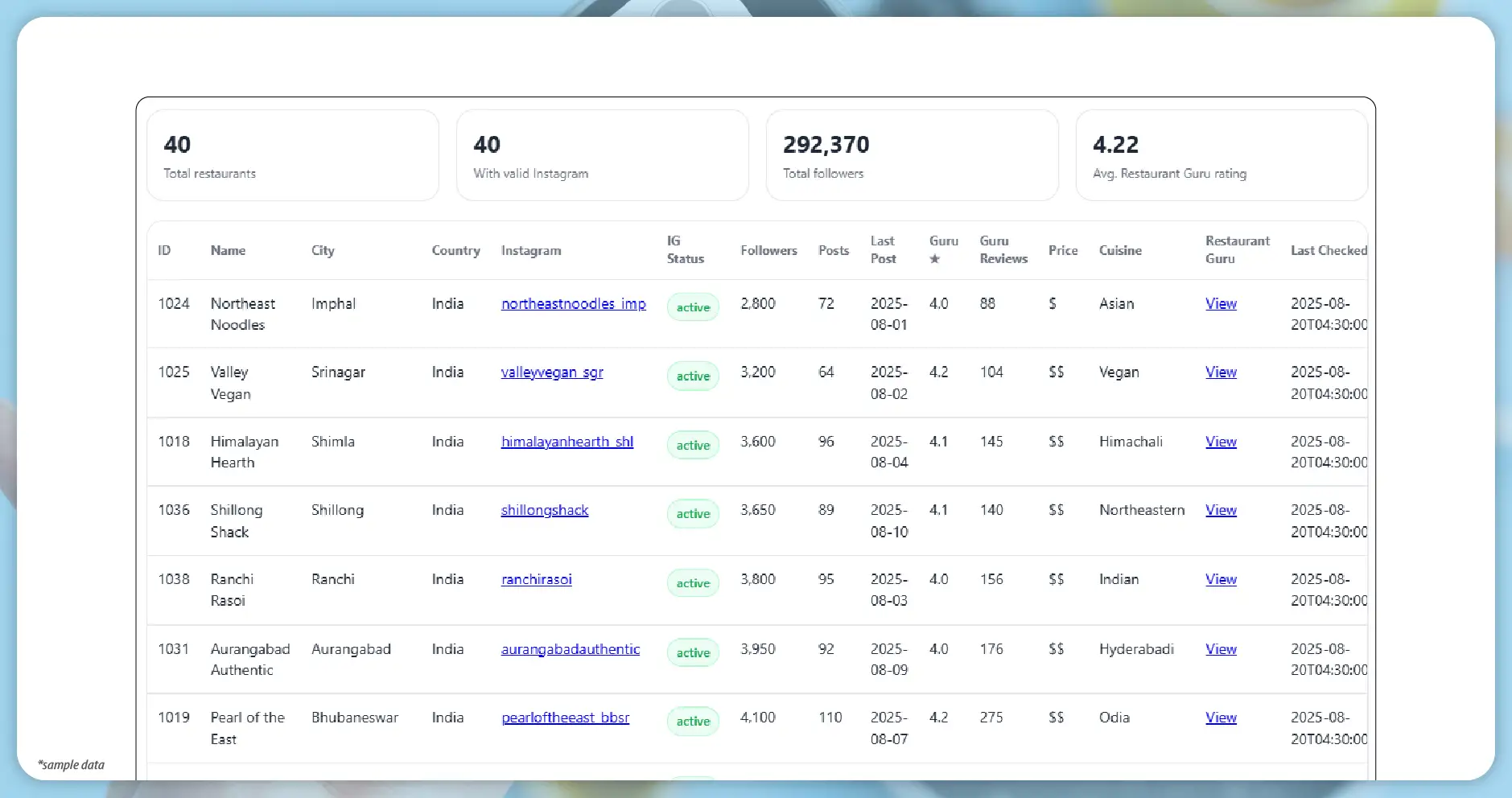This screenshot has width=1512, height=798.
Task: Click View for Aurangabad Authentic
Action: 1221,648
